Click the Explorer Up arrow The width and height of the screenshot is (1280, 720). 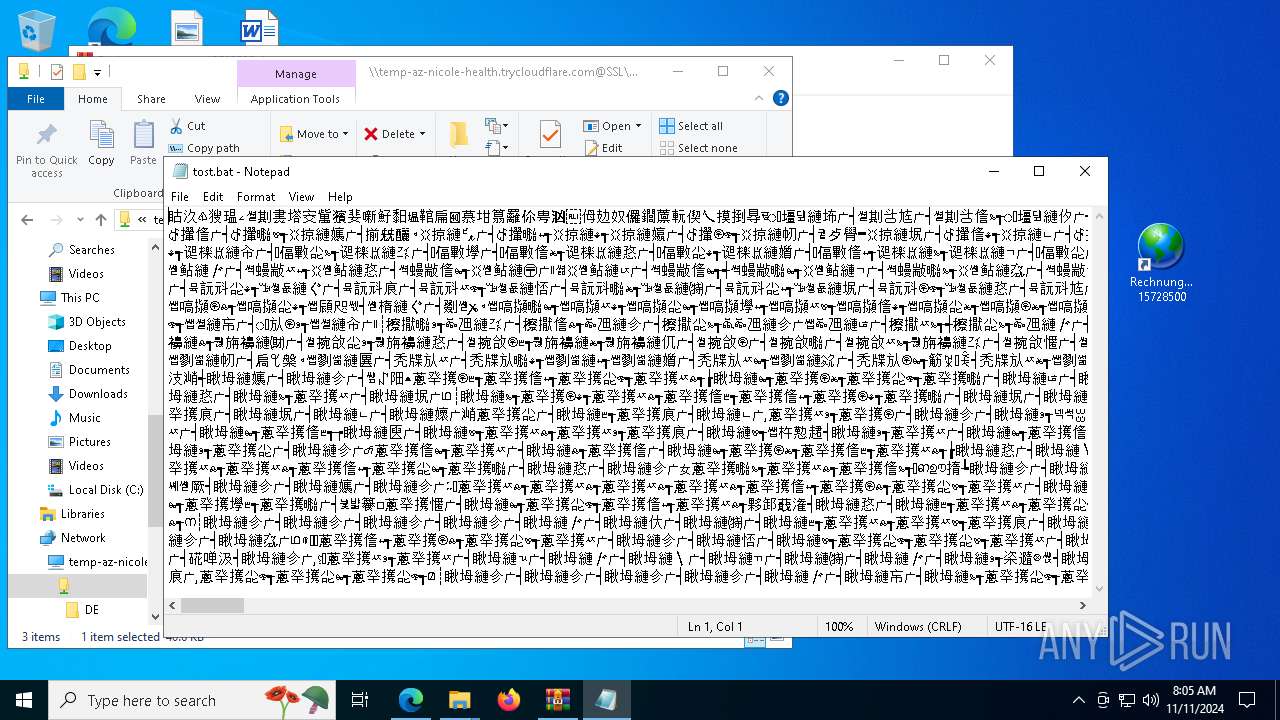[100, 220]
